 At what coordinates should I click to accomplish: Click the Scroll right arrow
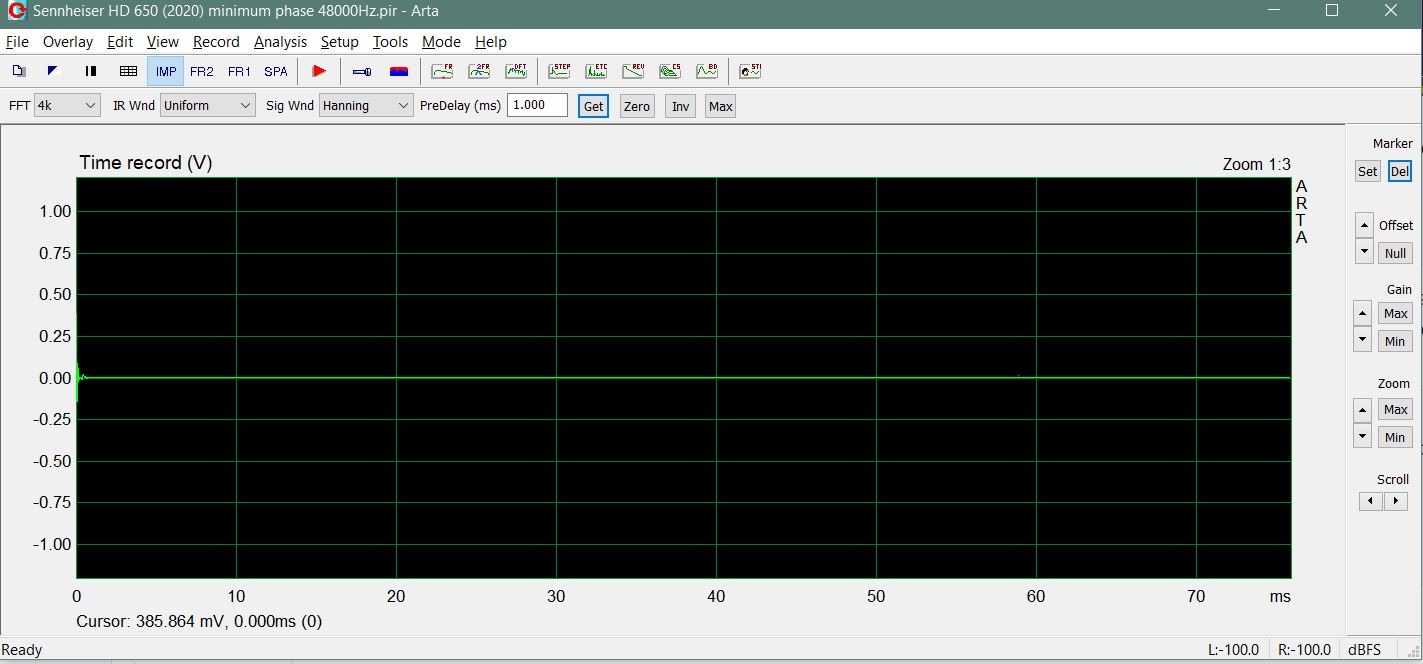point(1396,501)
